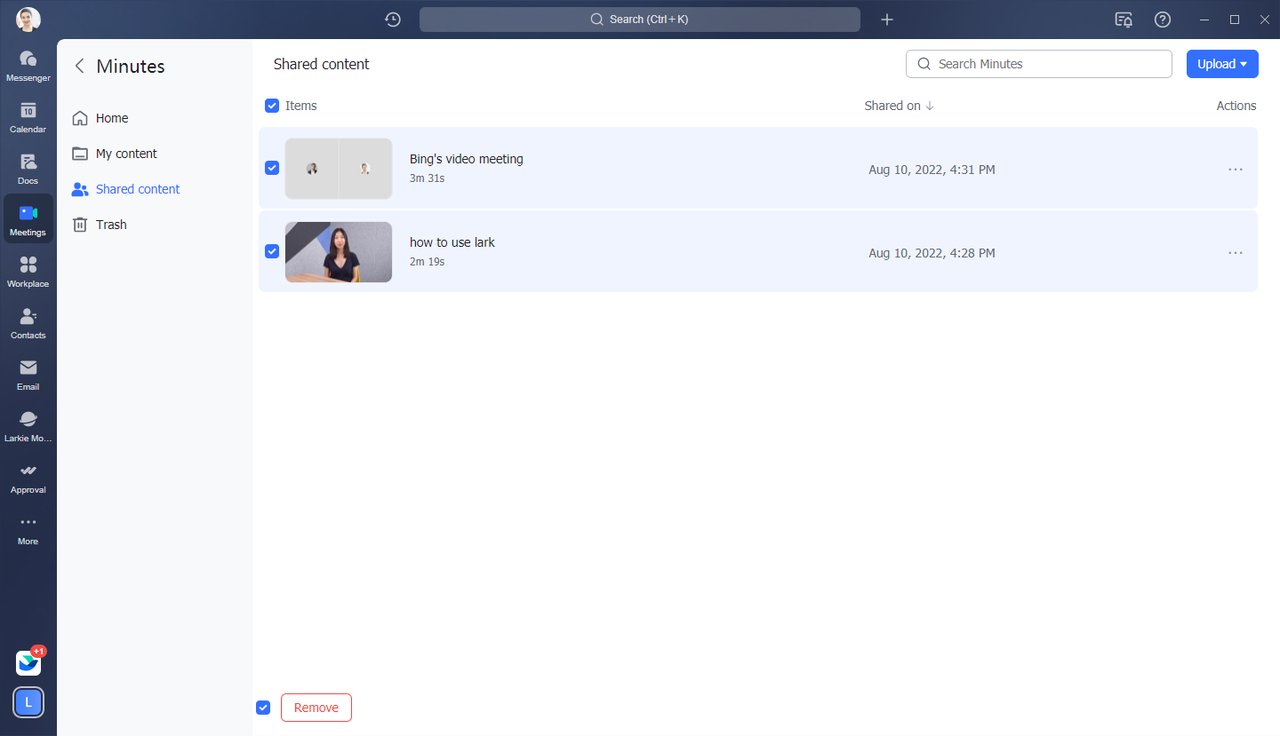Open the Approval app icon
Image resolution: width=1280 pixels, height=736 pixels.
[x=28, y=476]
